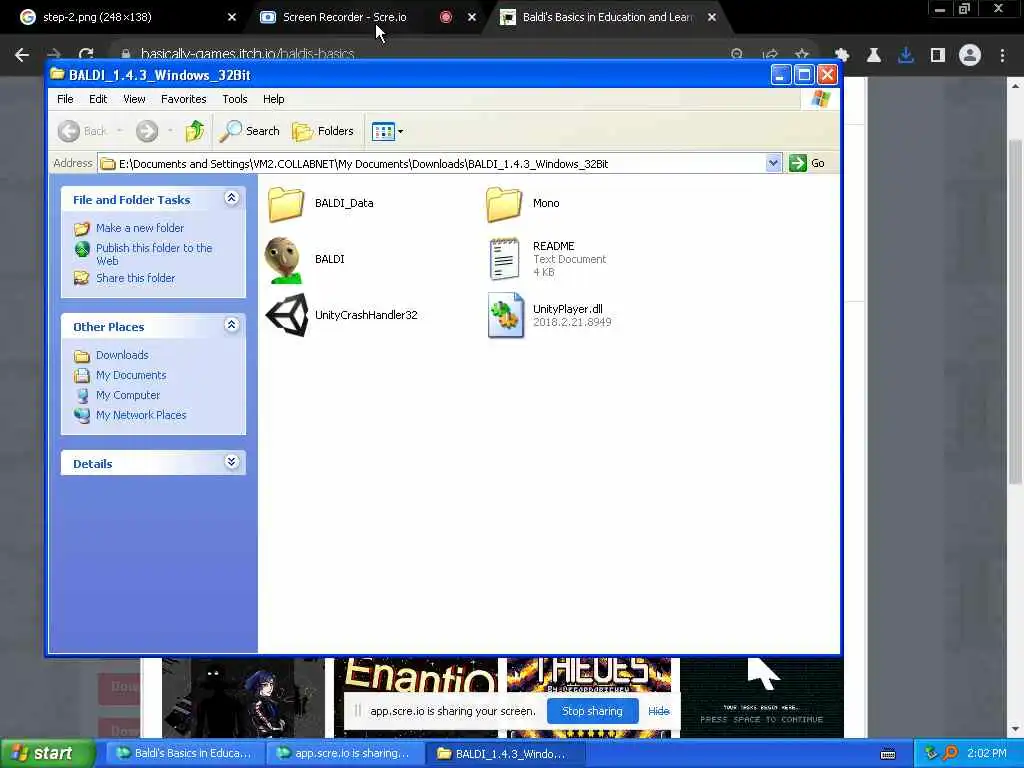
Task: Select the BALDI application head icon
Action: pyautogui.click(x=284, y=260)
